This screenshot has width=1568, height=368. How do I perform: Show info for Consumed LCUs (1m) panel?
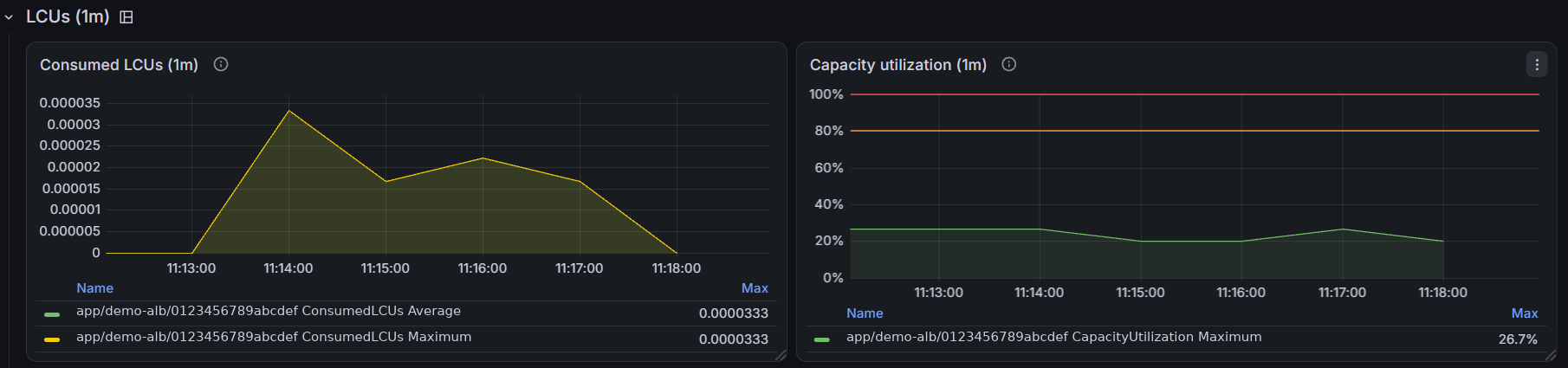[x=221, y=64]
